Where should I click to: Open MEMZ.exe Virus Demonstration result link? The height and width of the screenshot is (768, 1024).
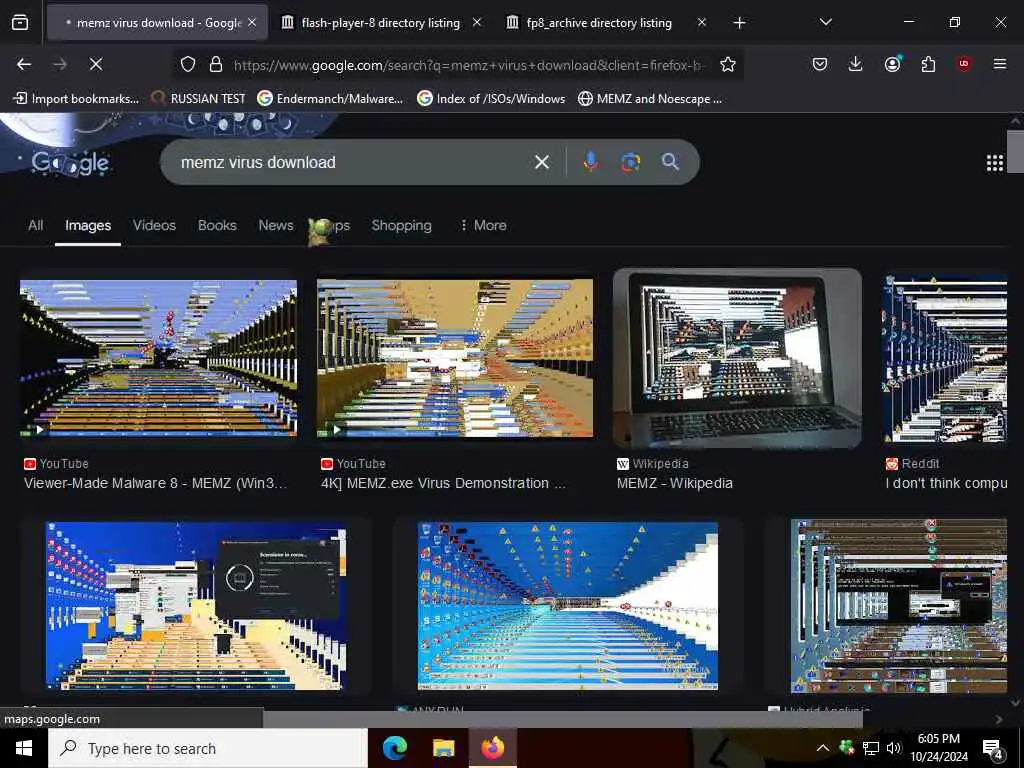[x=443, y=483]
